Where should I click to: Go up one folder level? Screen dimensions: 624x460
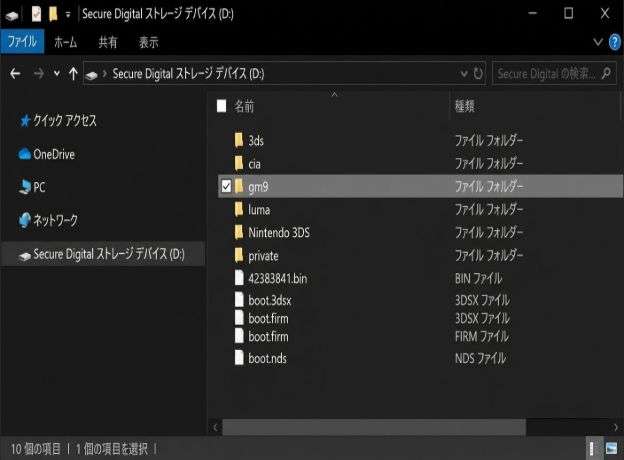pos(73,74)
